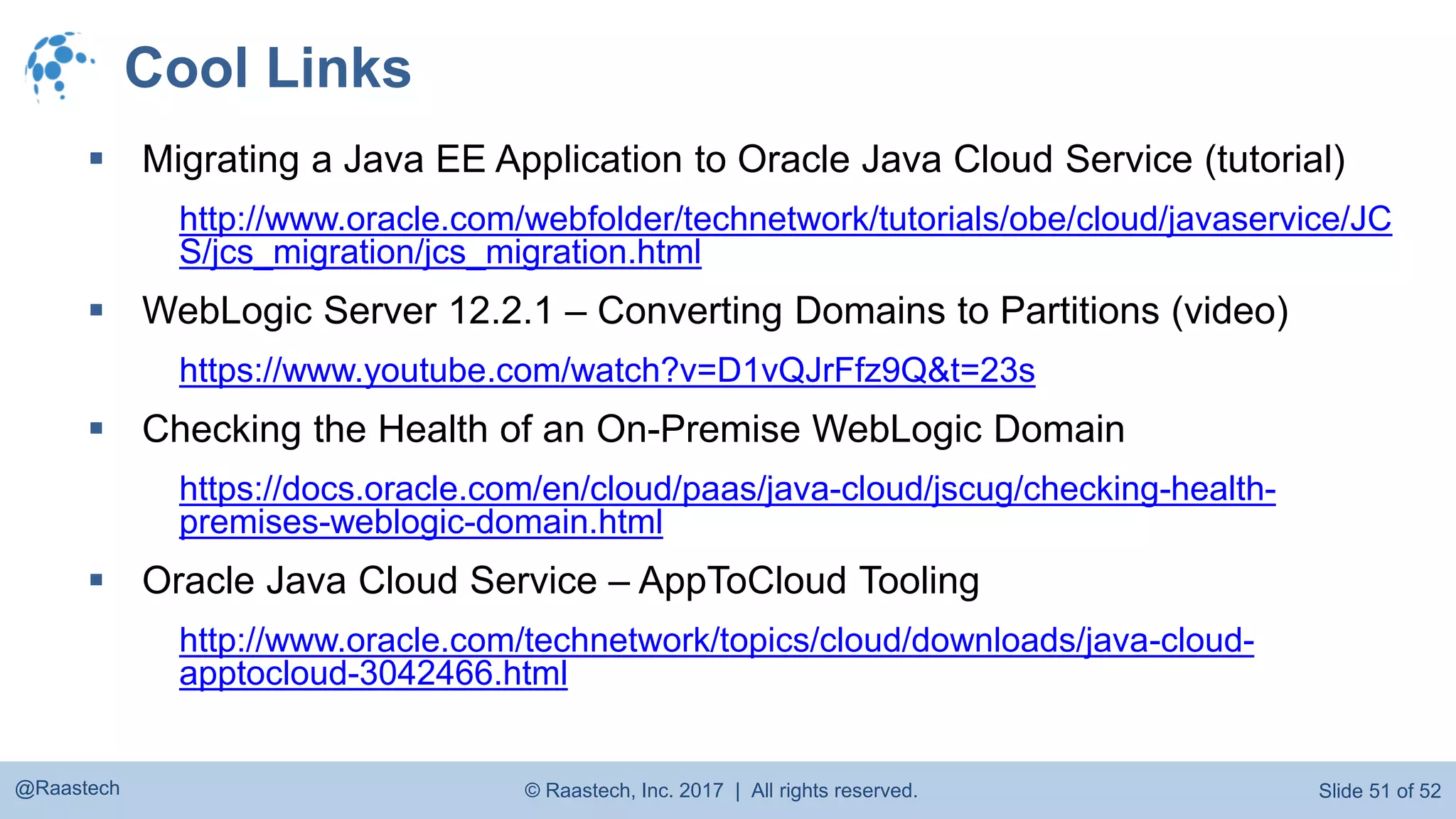Click 'WebLogic Server 12.2.1' bullet text
The image size is (1456, 819).
[715, 311]
